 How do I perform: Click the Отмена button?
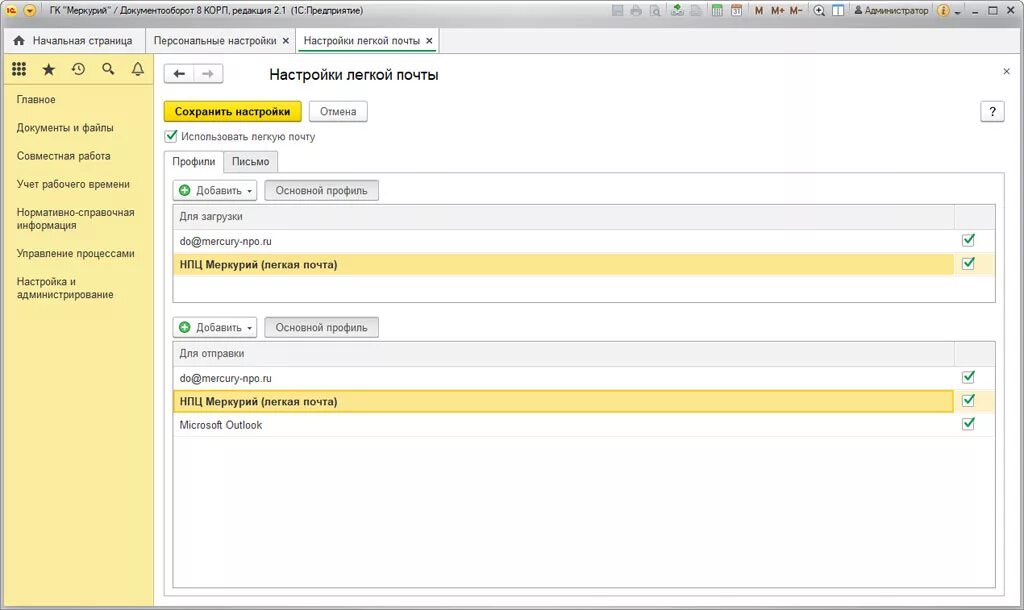338,111
